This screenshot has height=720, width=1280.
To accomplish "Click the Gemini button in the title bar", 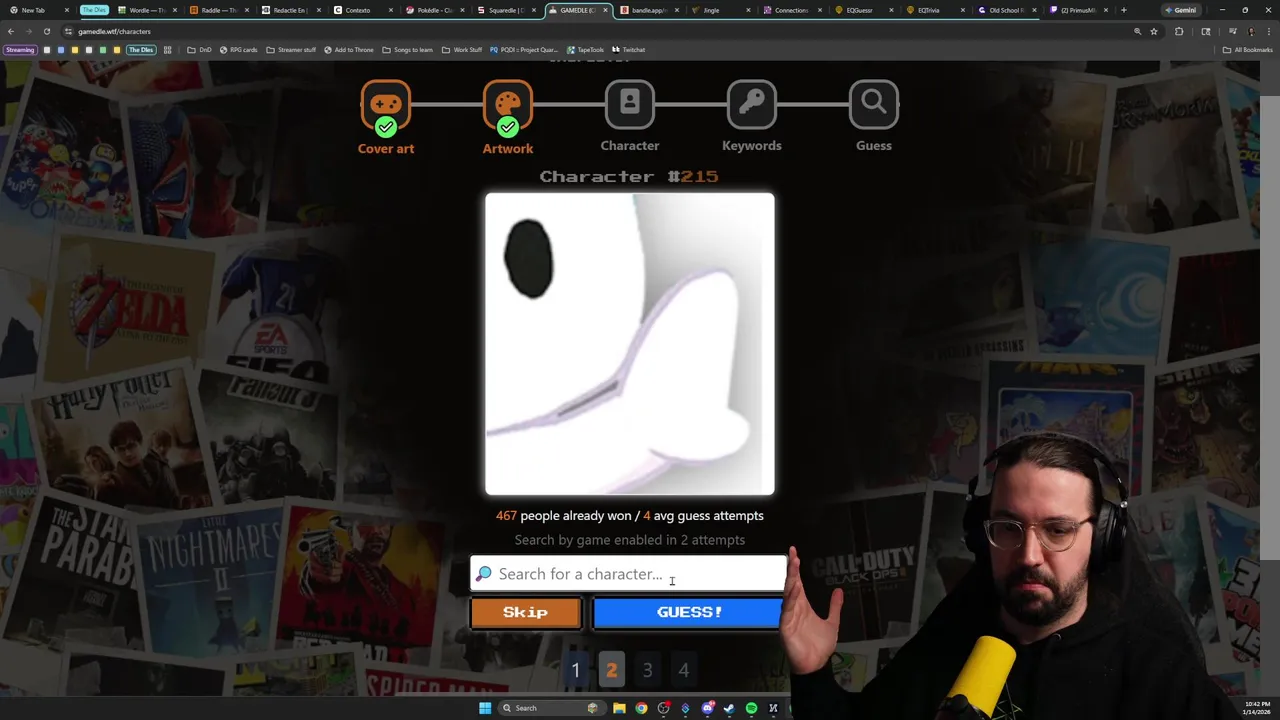I will 1181,10.
